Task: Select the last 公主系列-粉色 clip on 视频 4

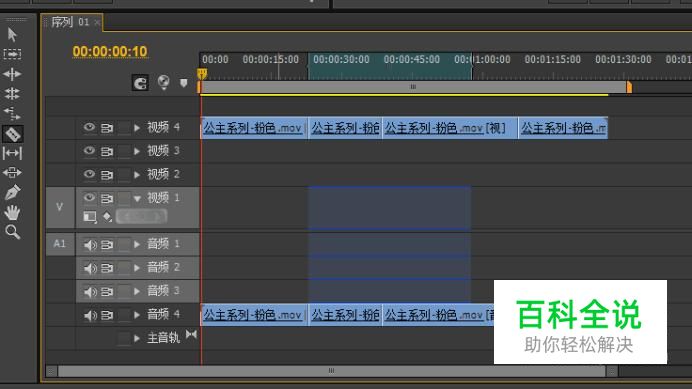Action: (563, 128)
